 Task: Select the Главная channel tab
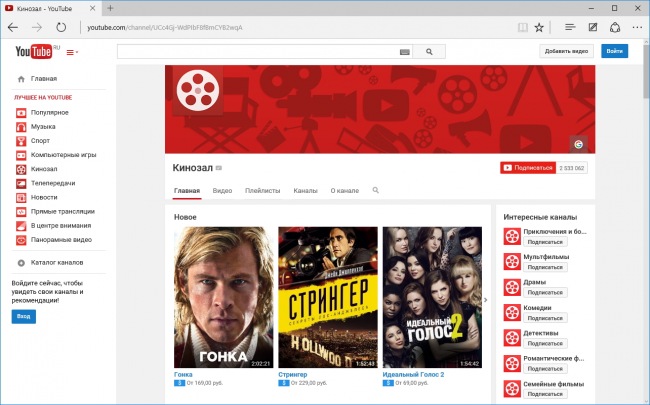(x=187, y=191)
